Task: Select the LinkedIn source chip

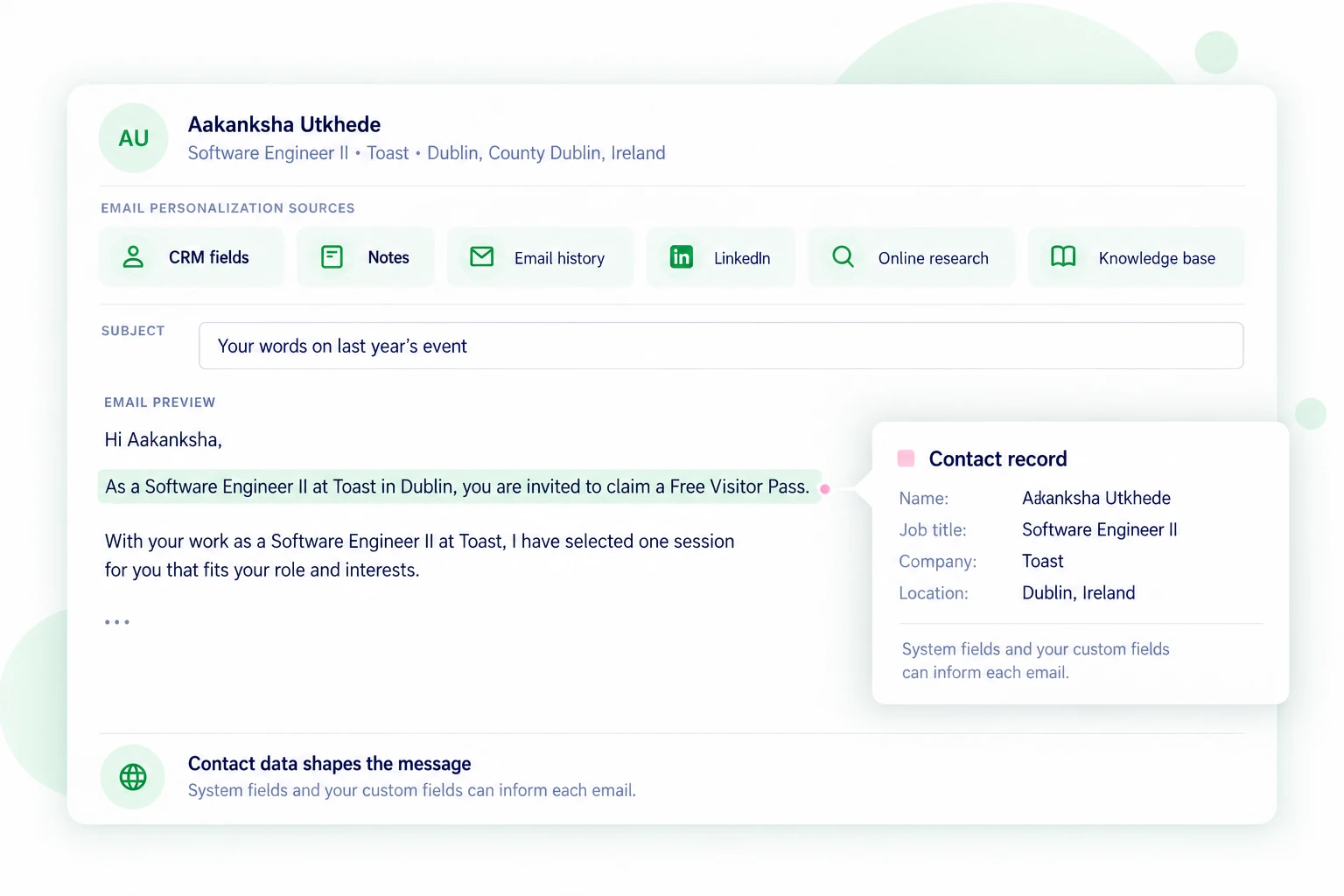Action: click(721, 257)
